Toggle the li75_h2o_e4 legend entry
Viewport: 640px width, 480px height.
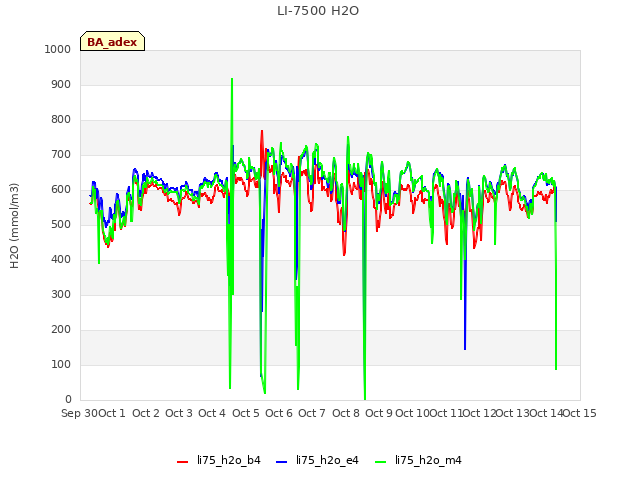click(x=317, y=460)
